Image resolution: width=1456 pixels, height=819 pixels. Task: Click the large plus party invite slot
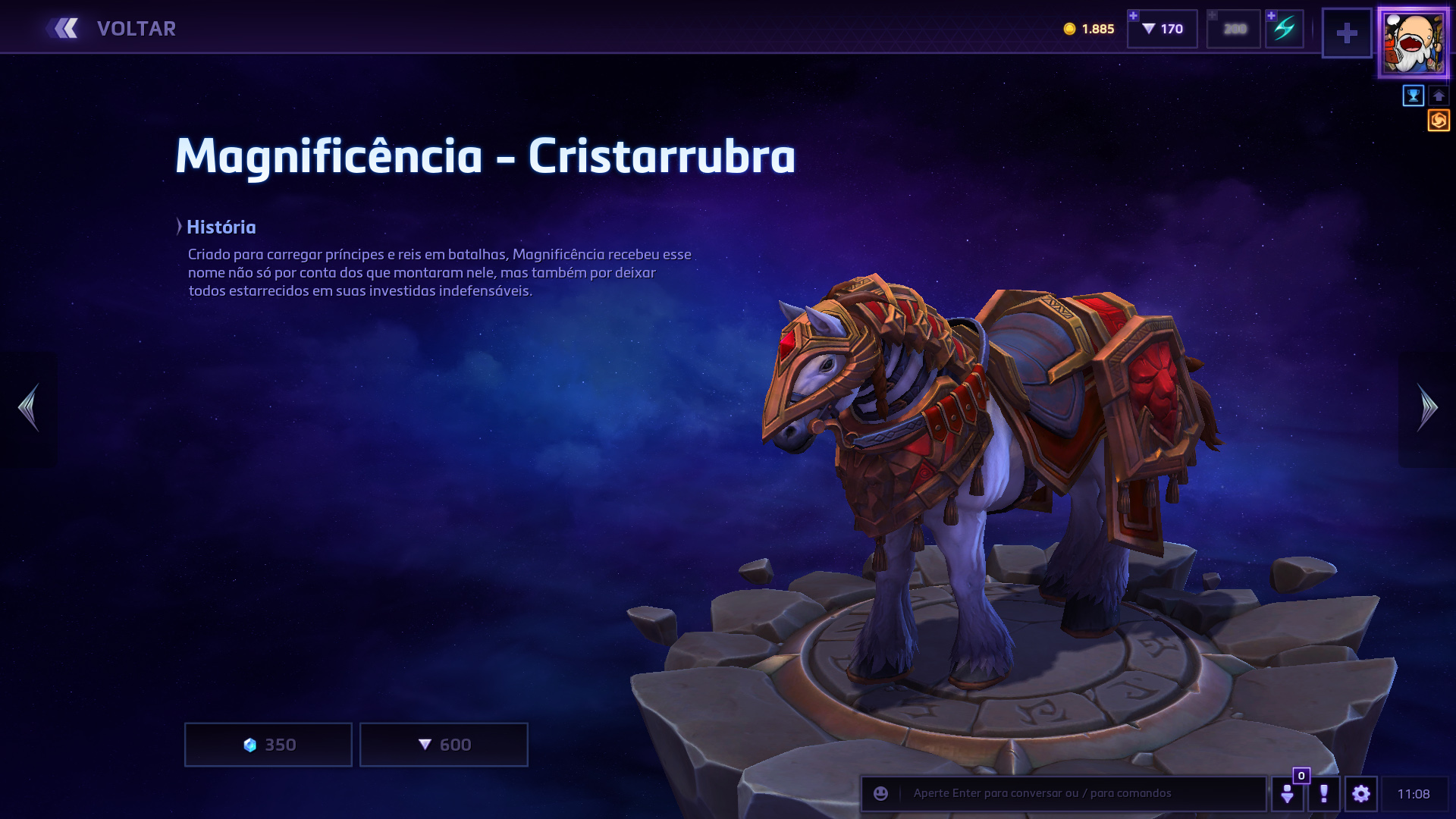tap(1347, 33)
